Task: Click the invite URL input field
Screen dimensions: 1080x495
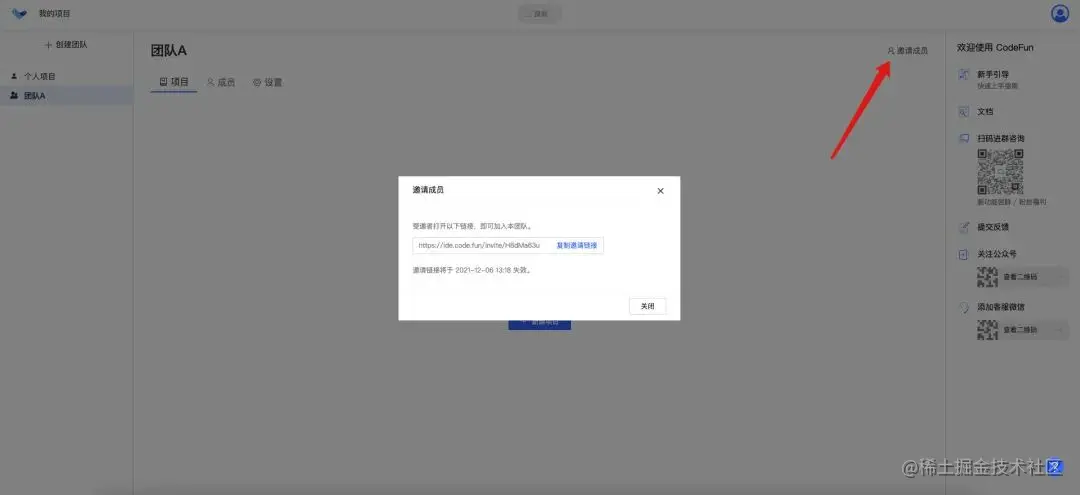Action: tap(508, 245)
